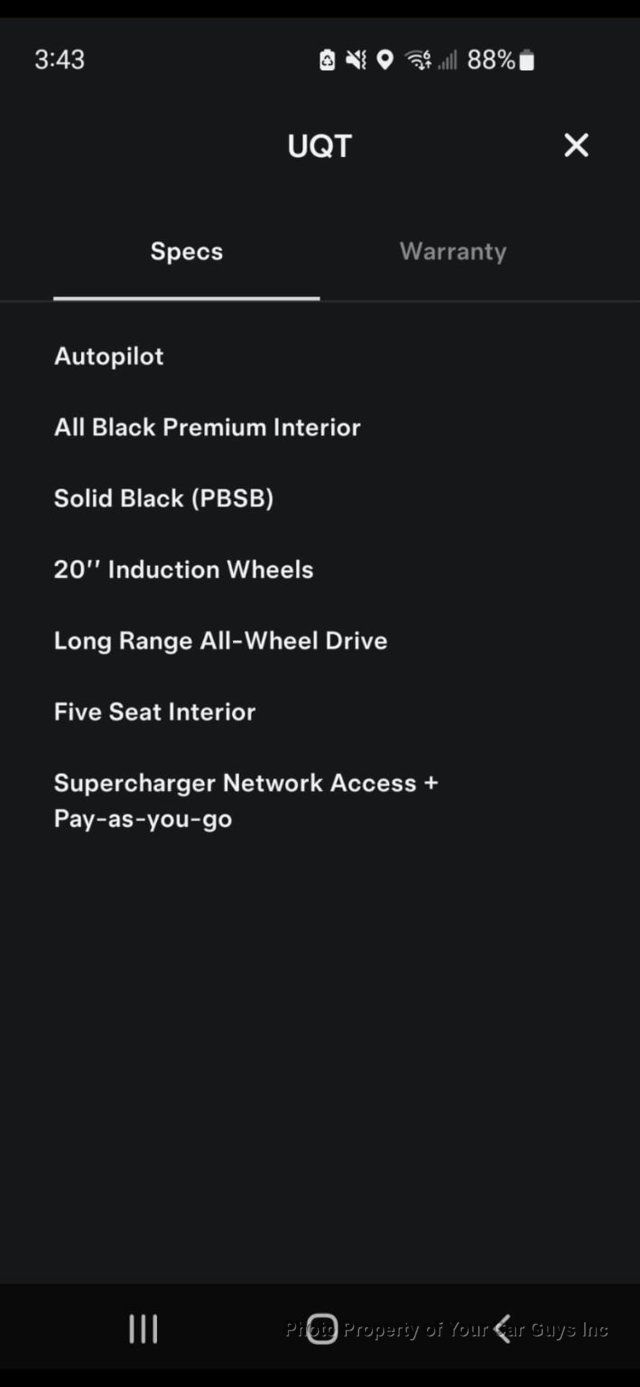Viewport: 640px width, 1387px height.
Task: Tap the battery saver status icon
Action: point(326,60)
